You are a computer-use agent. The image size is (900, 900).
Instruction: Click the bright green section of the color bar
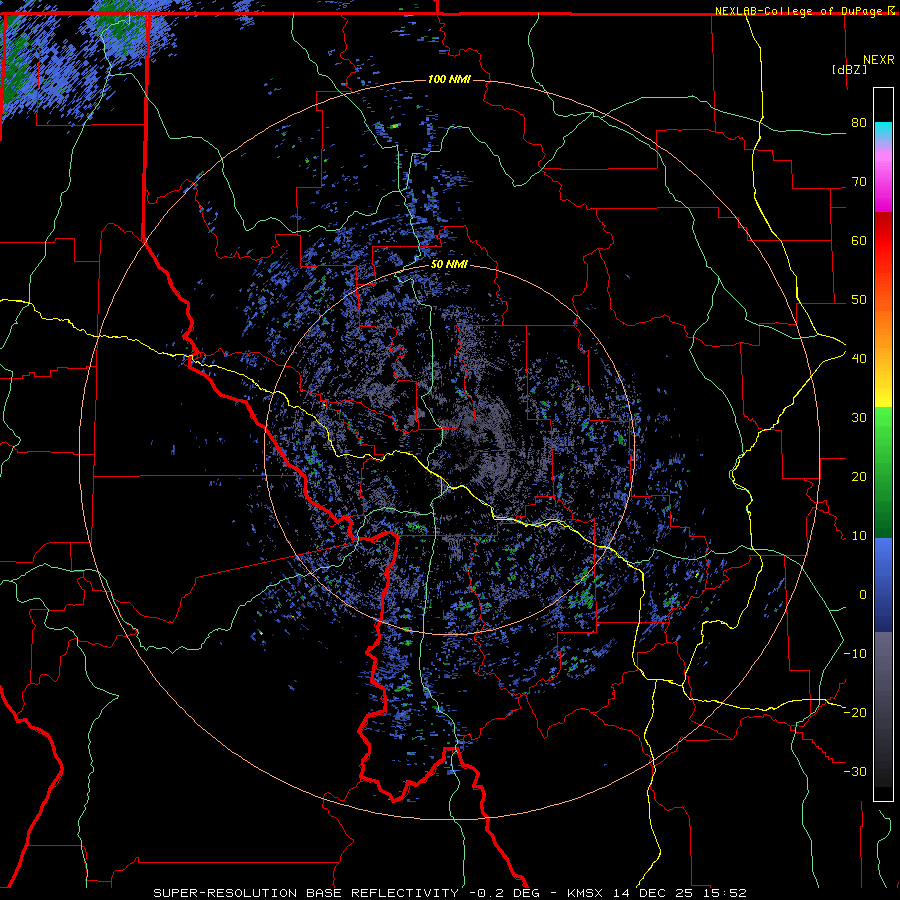pyautogui.click(x=883, y=428)
